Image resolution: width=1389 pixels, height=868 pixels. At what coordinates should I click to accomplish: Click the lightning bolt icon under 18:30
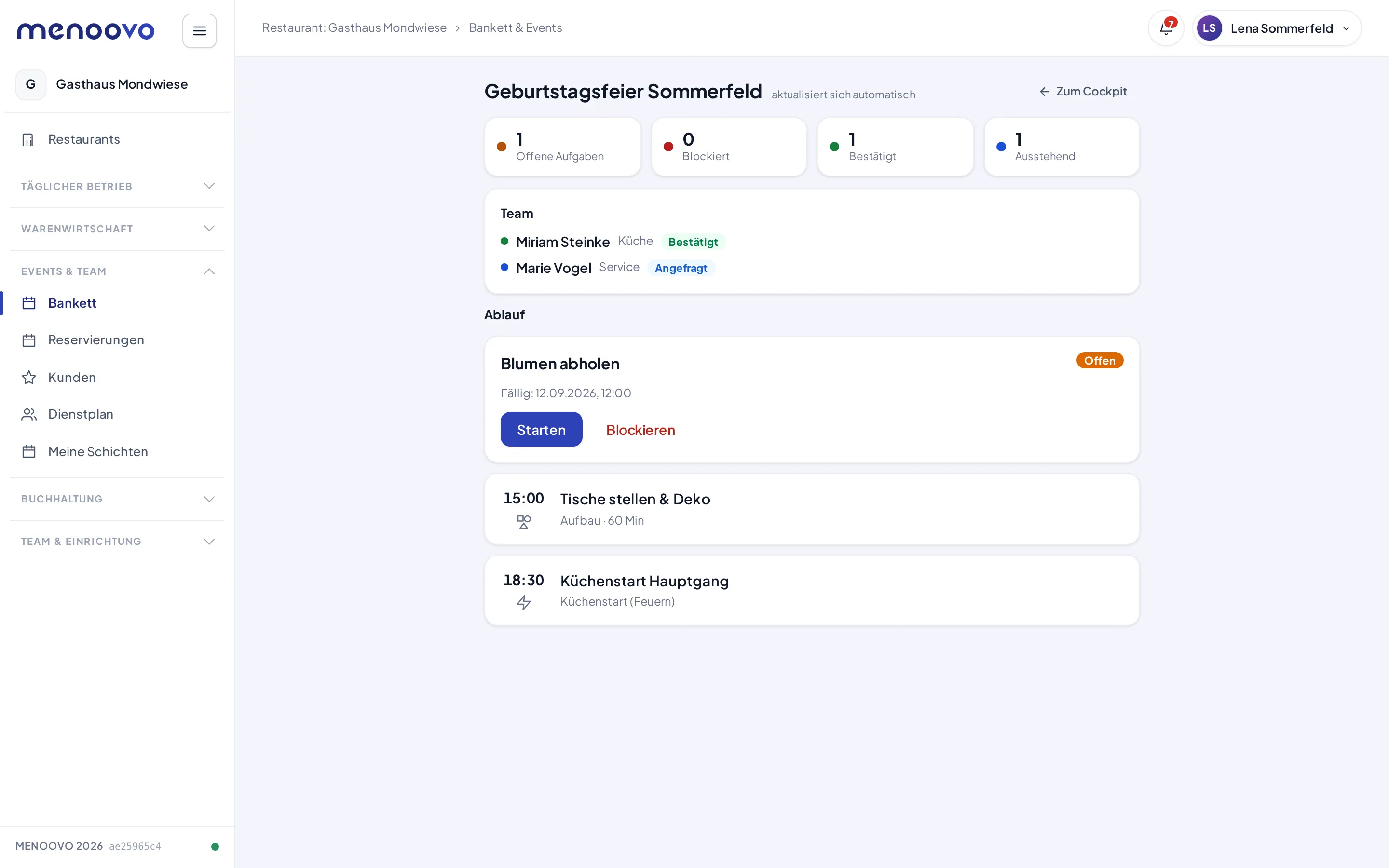point(523,603)
